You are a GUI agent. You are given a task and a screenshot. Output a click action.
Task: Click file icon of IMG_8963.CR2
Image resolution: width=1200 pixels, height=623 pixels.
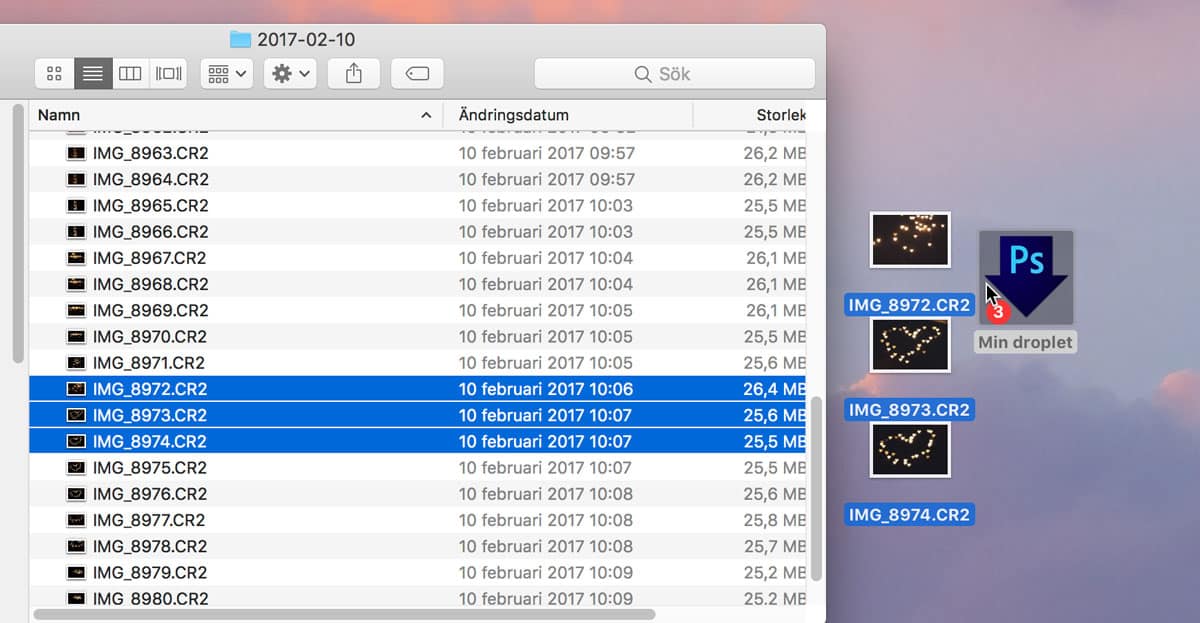76,154
